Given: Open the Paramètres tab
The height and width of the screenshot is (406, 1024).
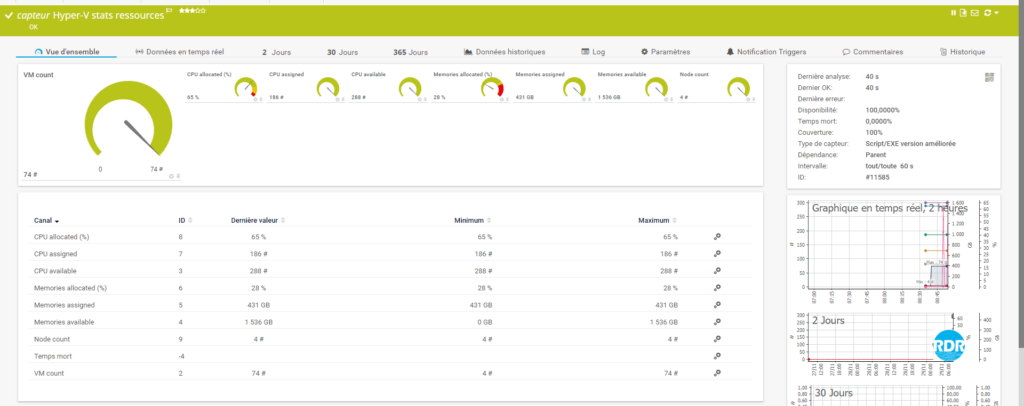Looking at the screenshot, I should coord(665,52).
